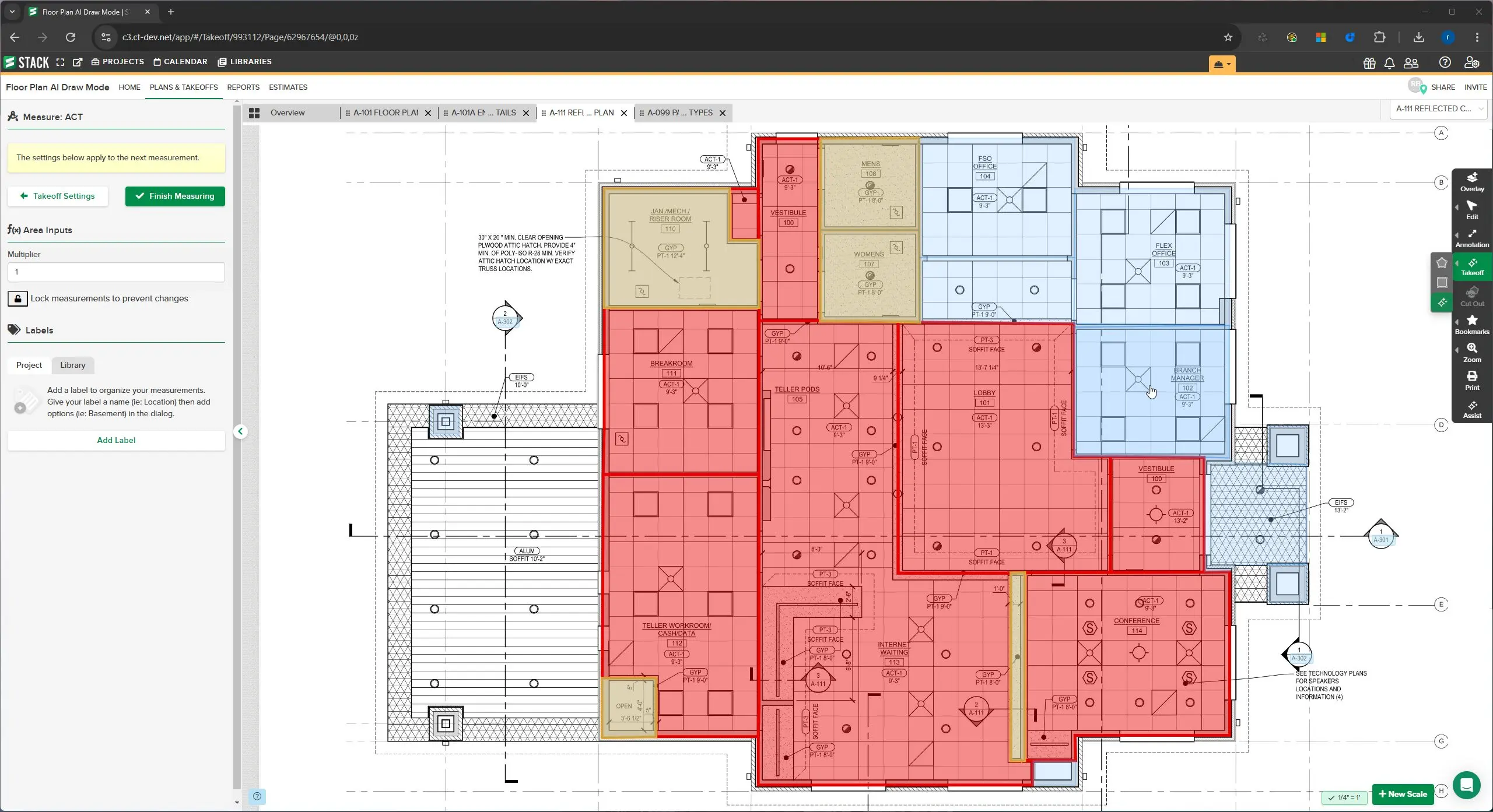Expand the Labels section

point(38,329)
